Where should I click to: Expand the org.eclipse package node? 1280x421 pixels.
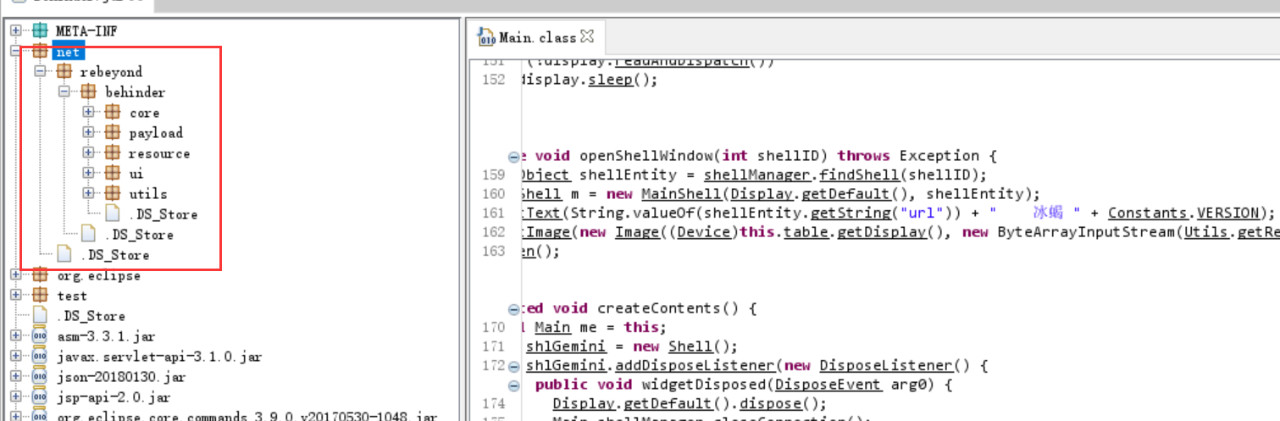click(x=16, y=275)
